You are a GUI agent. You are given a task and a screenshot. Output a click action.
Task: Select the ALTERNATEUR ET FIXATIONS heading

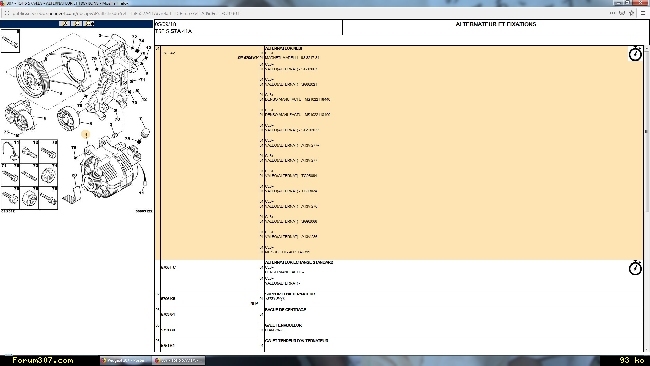click(495, 24)
